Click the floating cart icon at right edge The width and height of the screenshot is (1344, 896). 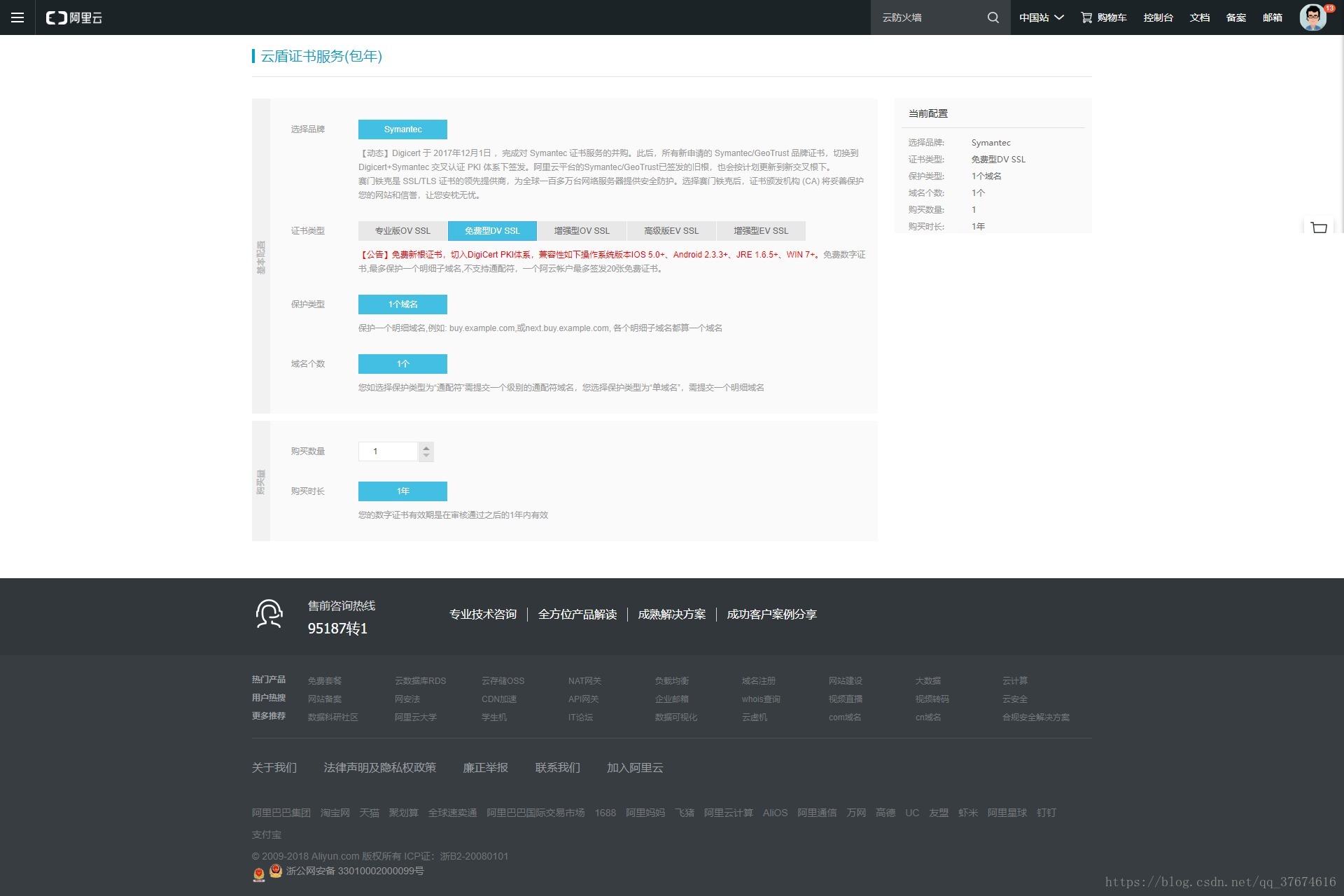pos(1319,227)
